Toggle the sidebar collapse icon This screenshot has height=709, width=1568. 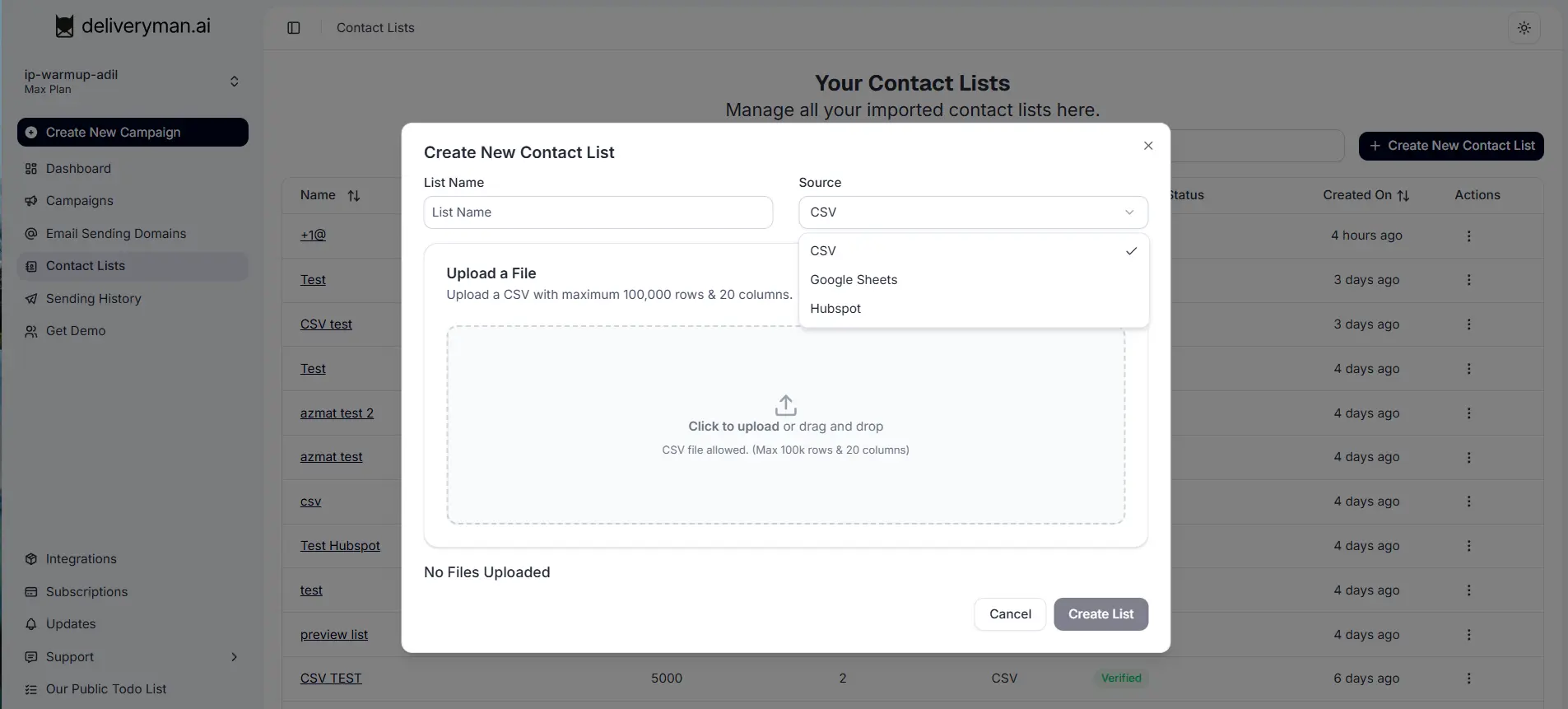pos(294,28)
